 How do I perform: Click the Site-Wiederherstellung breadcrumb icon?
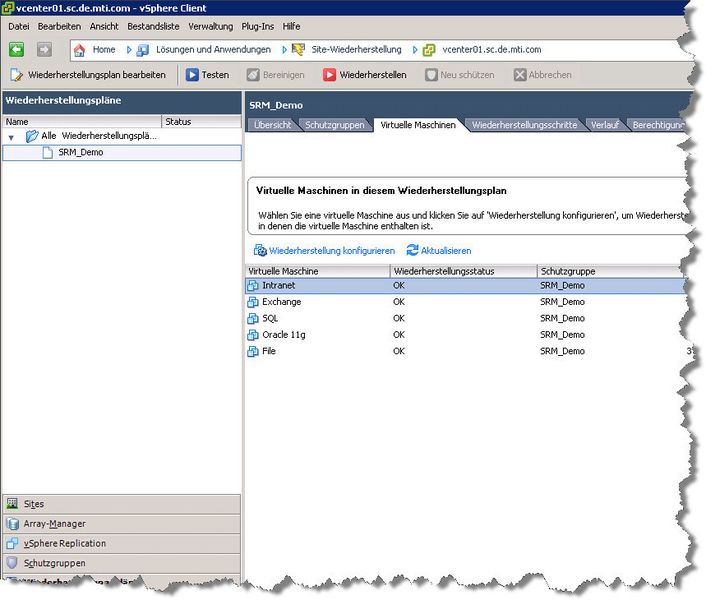[298, 50]
